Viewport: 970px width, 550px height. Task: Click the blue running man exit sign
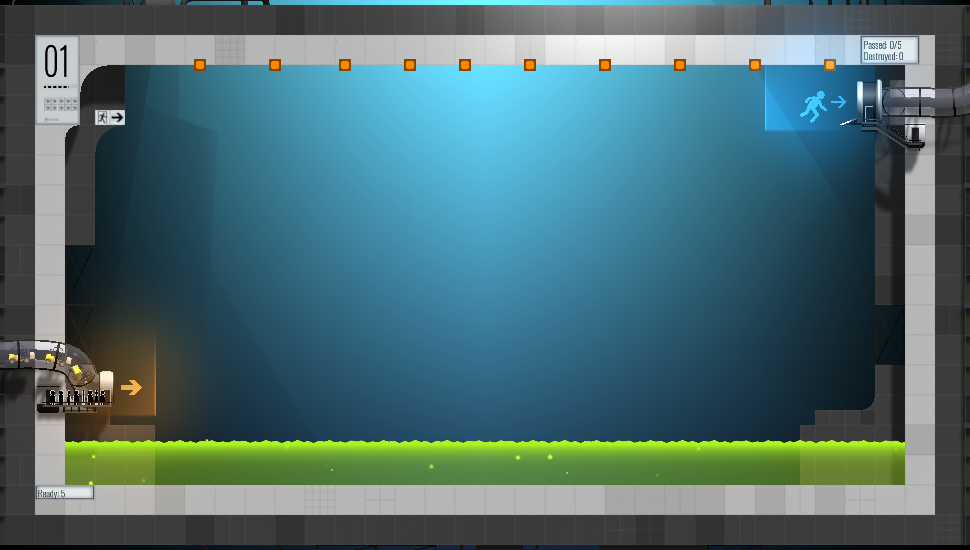[813, 106]
